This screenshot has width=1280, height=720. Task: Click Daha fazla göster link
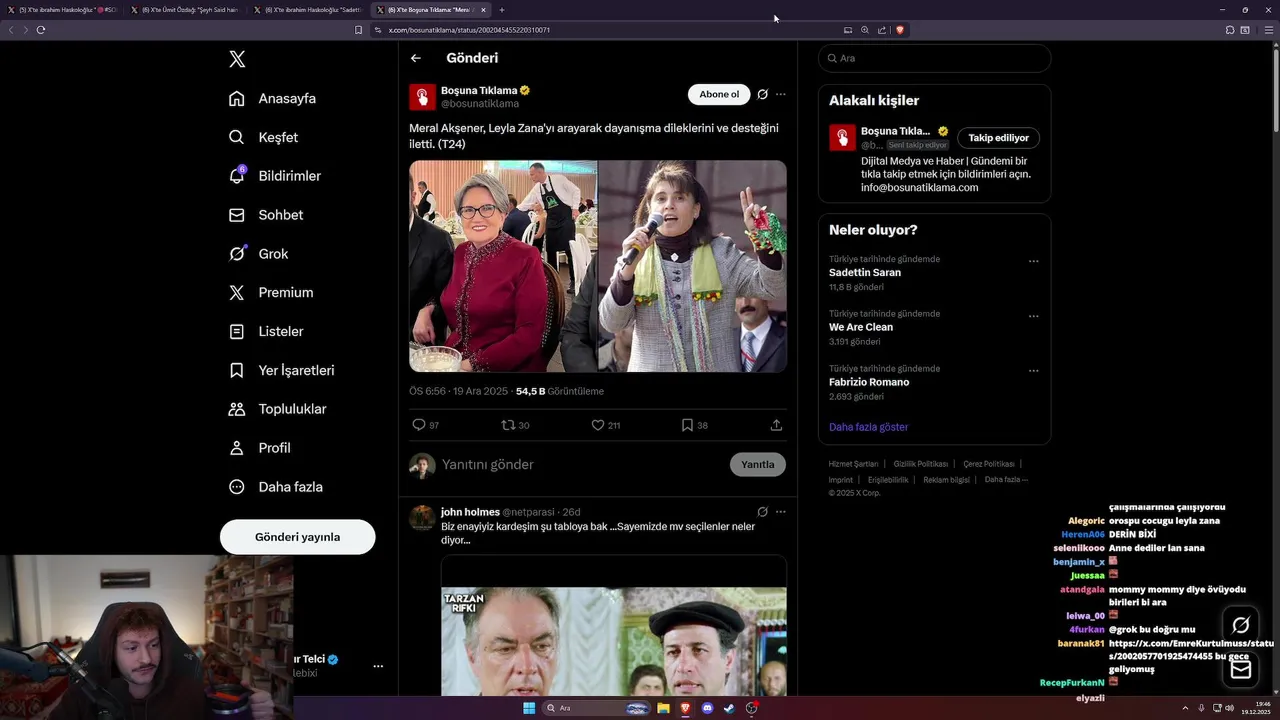868,427
